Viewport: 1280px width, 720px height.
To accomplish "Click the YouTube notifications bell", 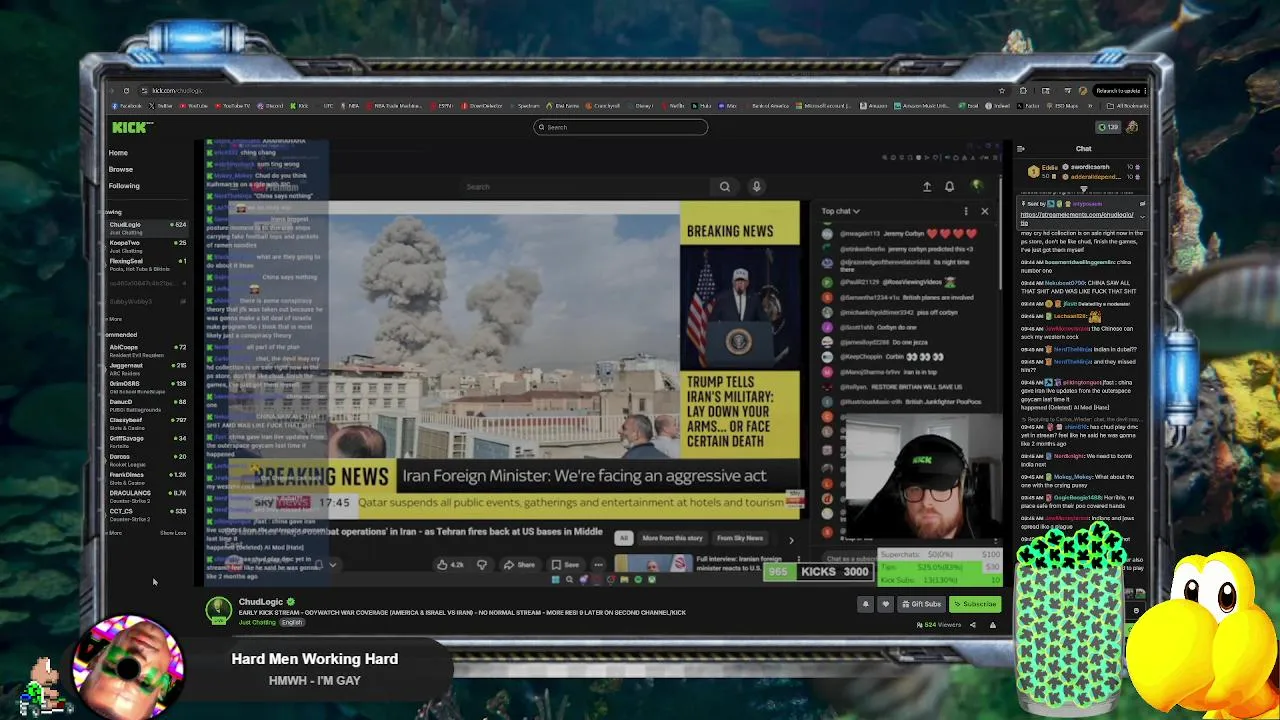I will 949,186.
